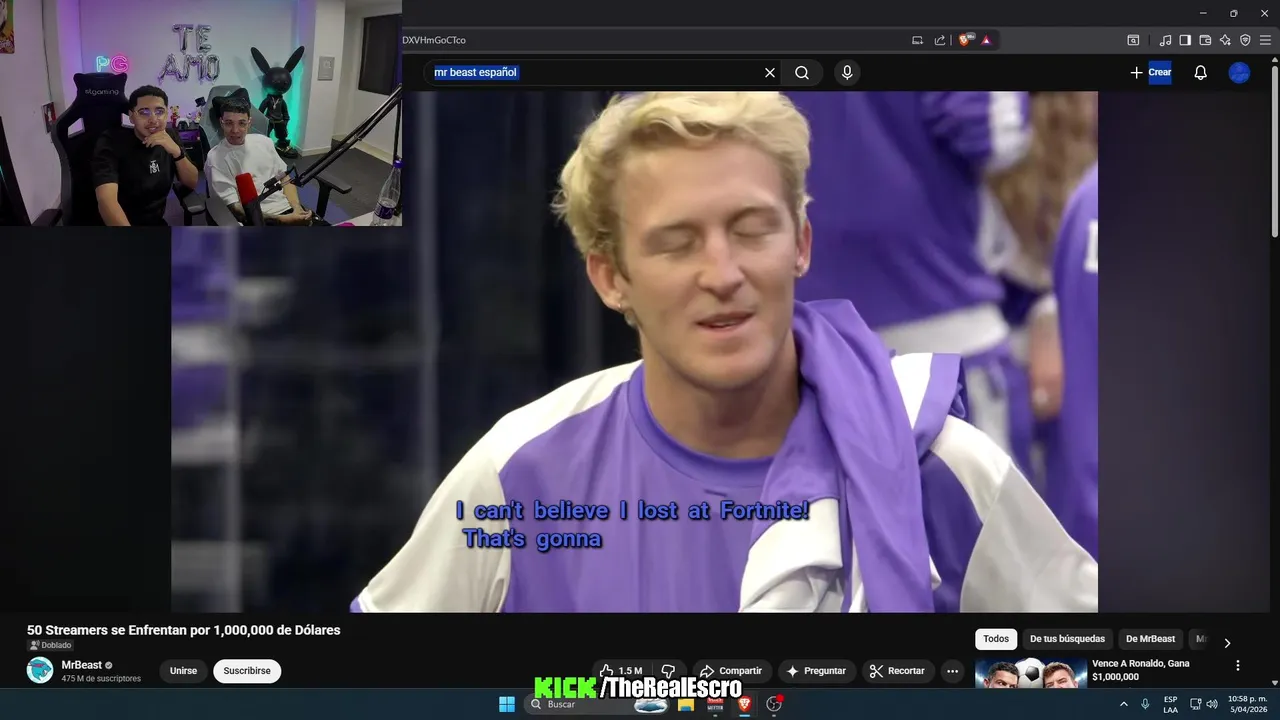Click the page vertical scrollbar
Image resolution: width=1280 pixels, height=720 pixels.
coord(1274,150)
